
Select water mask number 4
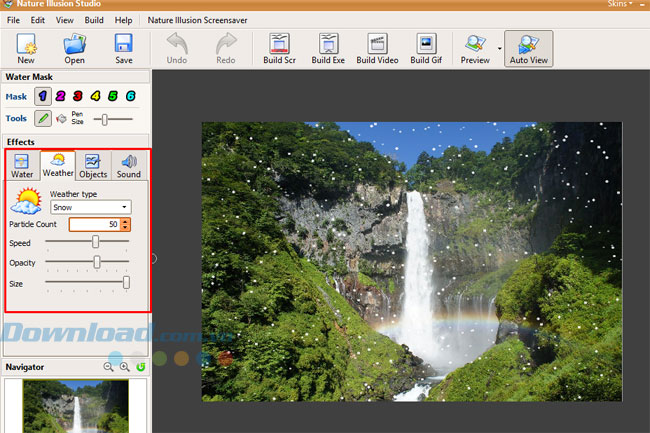[x=96, y=96]
